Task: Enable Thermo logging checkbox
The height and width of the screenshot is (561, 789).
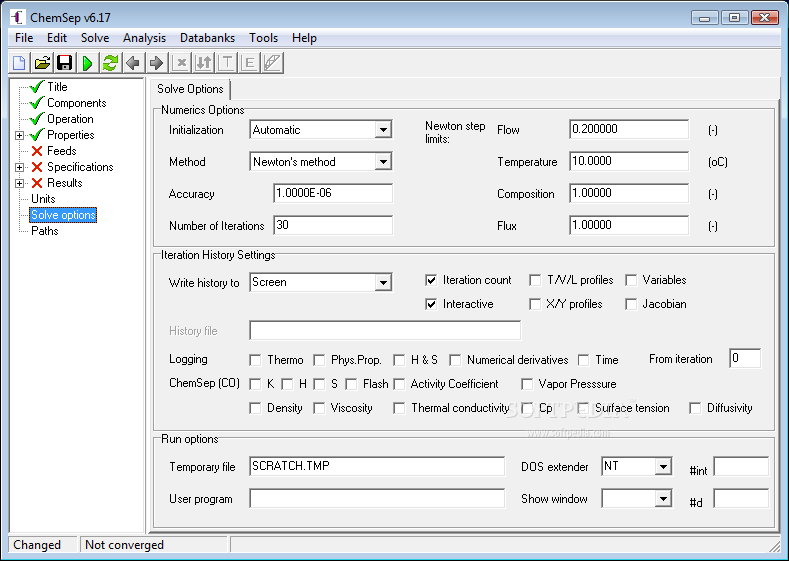Action: point(256,360)
